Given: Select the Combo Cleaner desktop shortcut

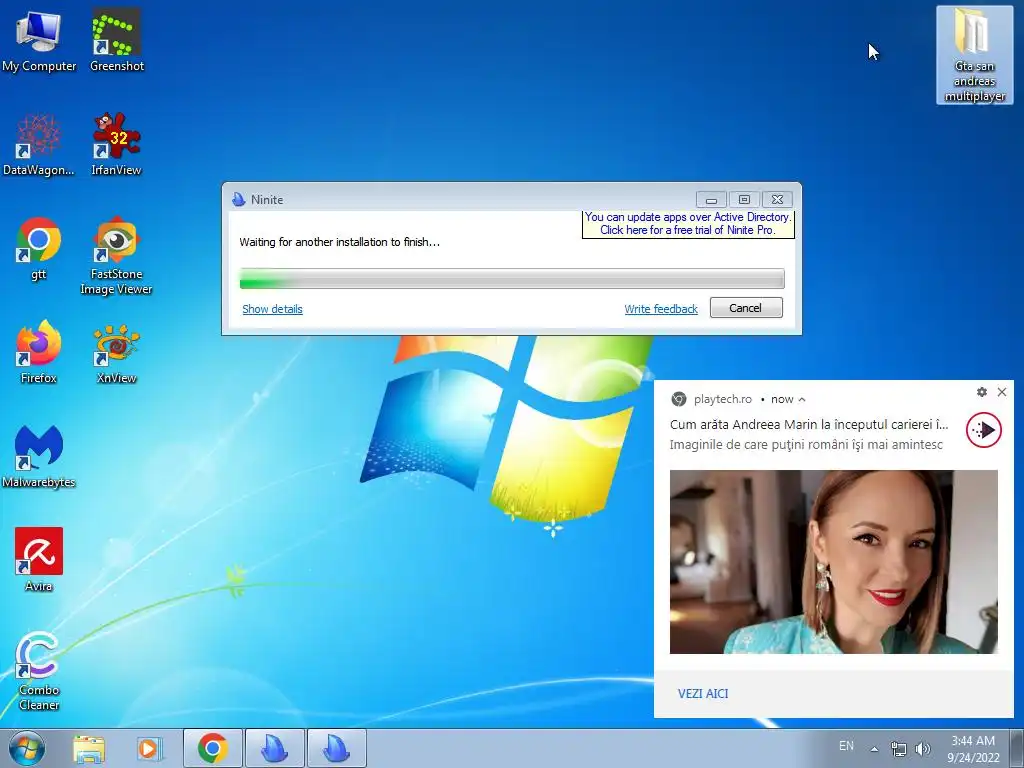Looking at the screenshot, I should tap(39, 671).
